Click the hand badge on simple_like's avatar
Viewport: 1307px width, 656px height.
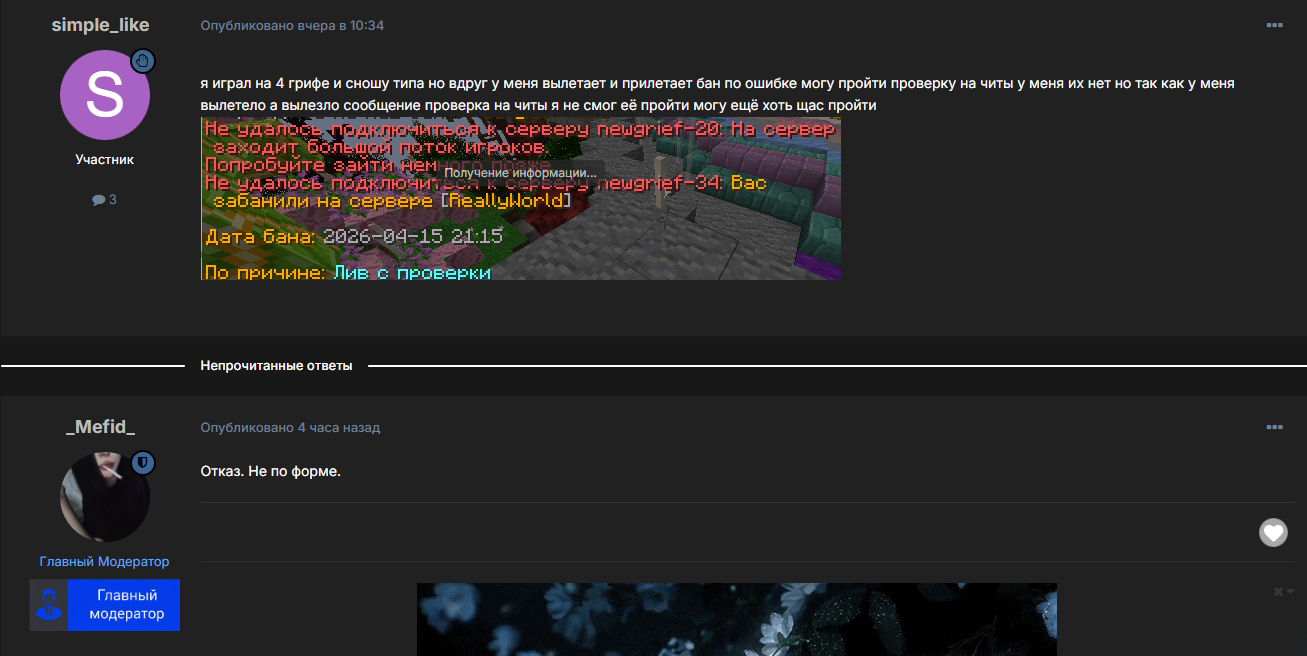tap(143, 61)
